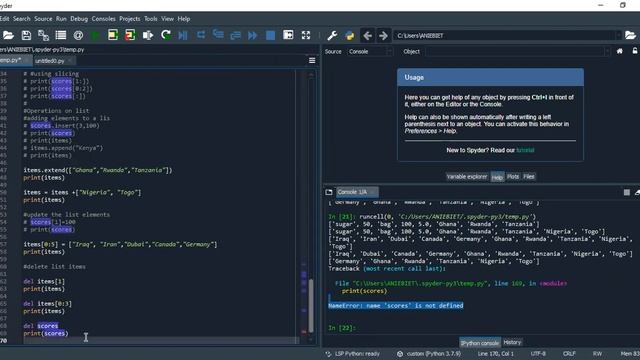This screenshot has width=640, height=360.
Task: Click the debug step-over icon
Action: pyautogui.click(x=201, y=36)
